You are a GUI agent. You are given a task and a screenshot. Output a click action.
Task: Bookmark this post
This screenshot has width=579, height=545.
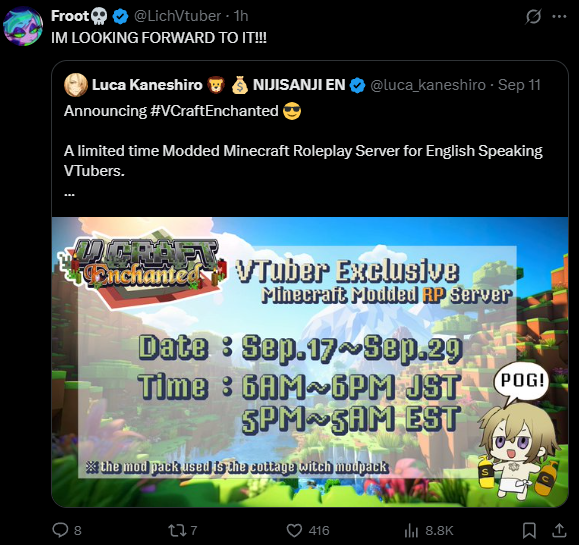529,531
